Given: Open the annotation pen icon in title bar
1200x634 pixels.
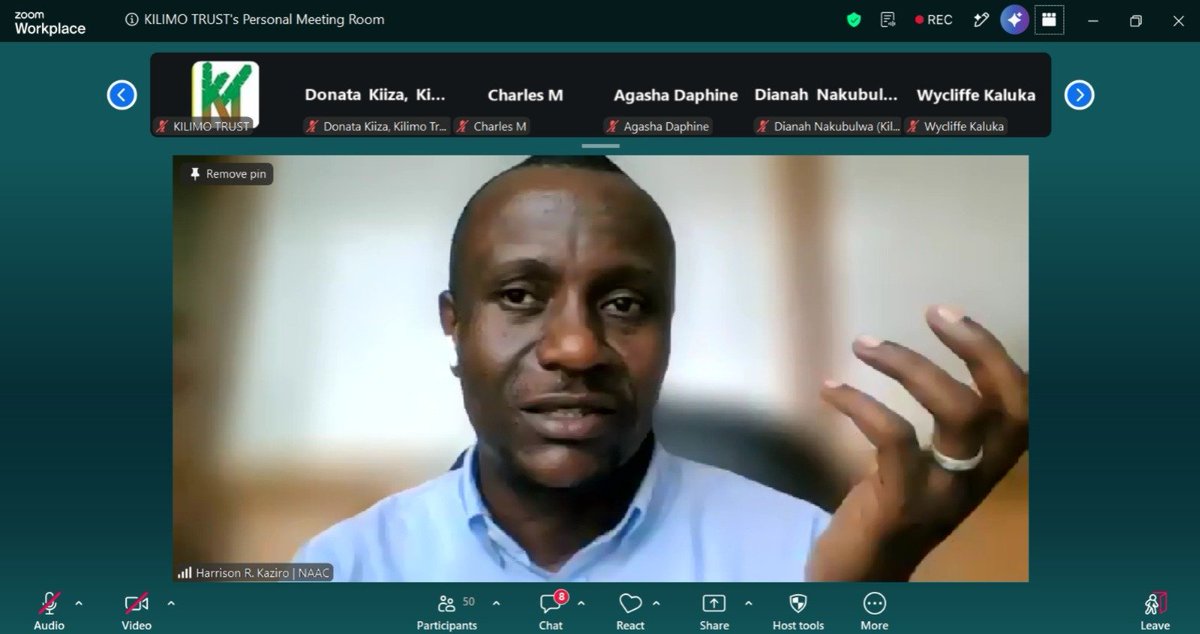Looking at the screenshot, I should 981,20.
